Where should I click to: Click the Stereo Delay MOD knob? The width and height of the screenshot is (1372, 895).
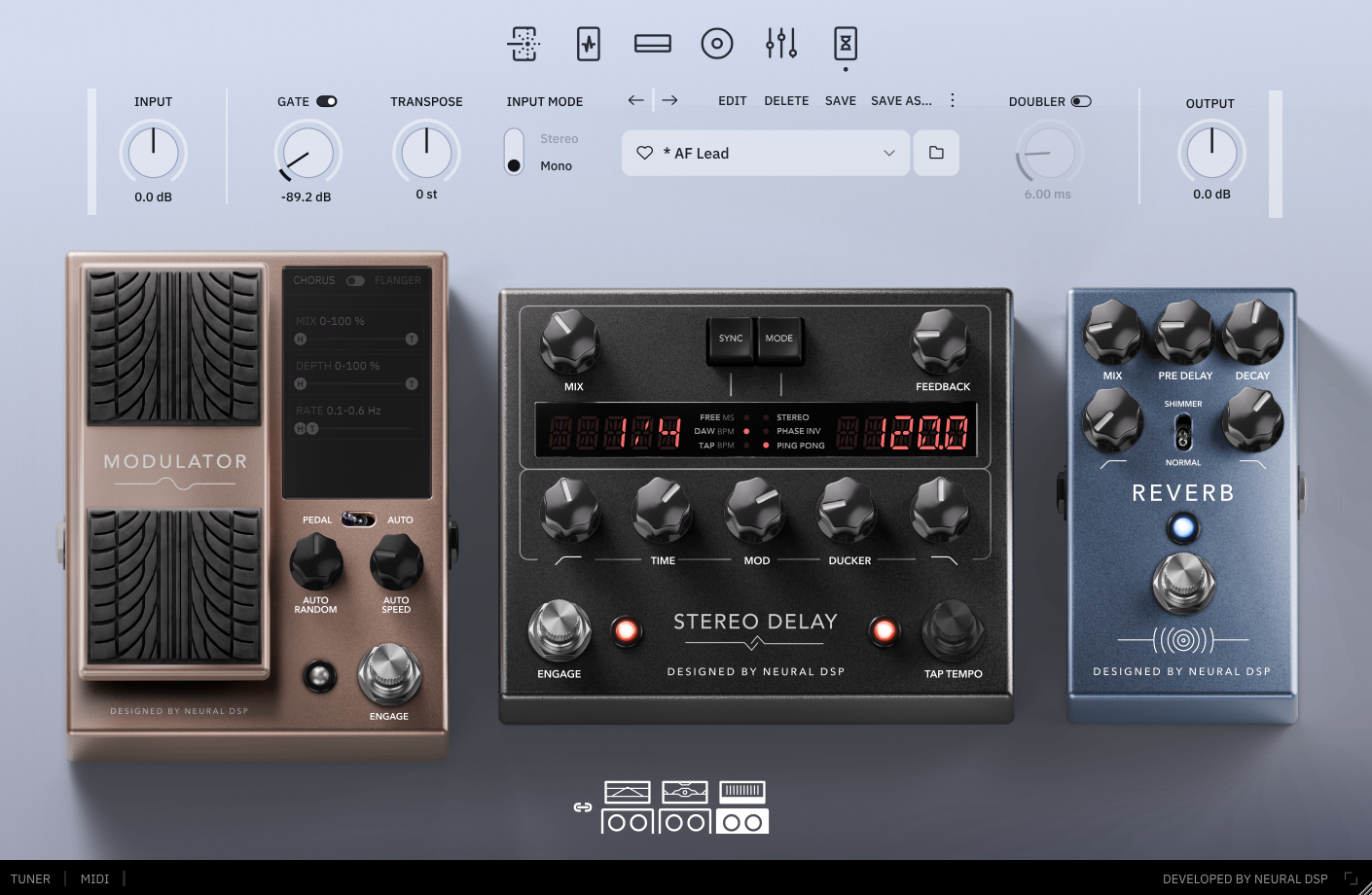755,511
